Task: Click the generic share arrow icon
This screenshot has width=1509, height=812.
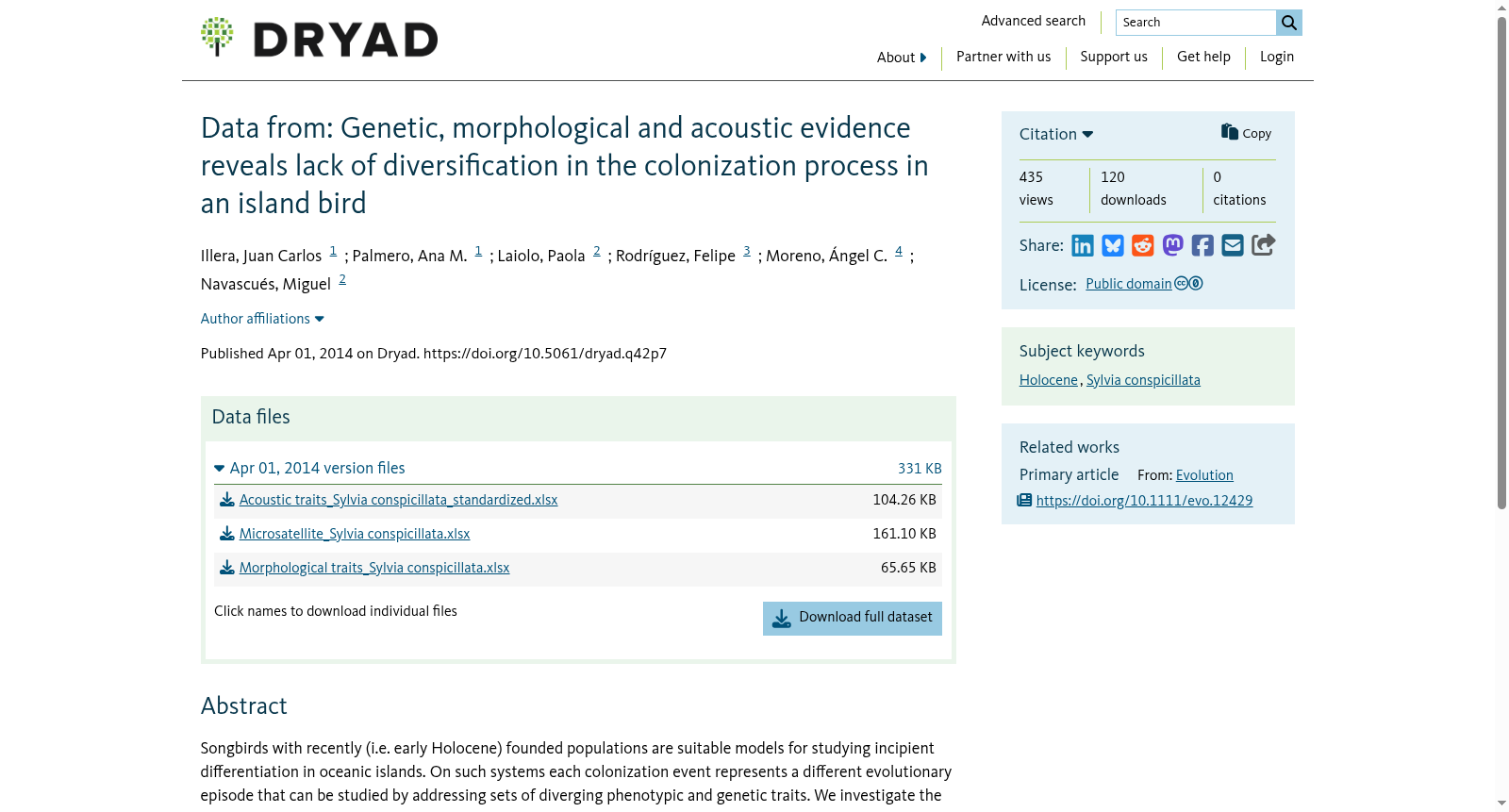Action: 1264,245
